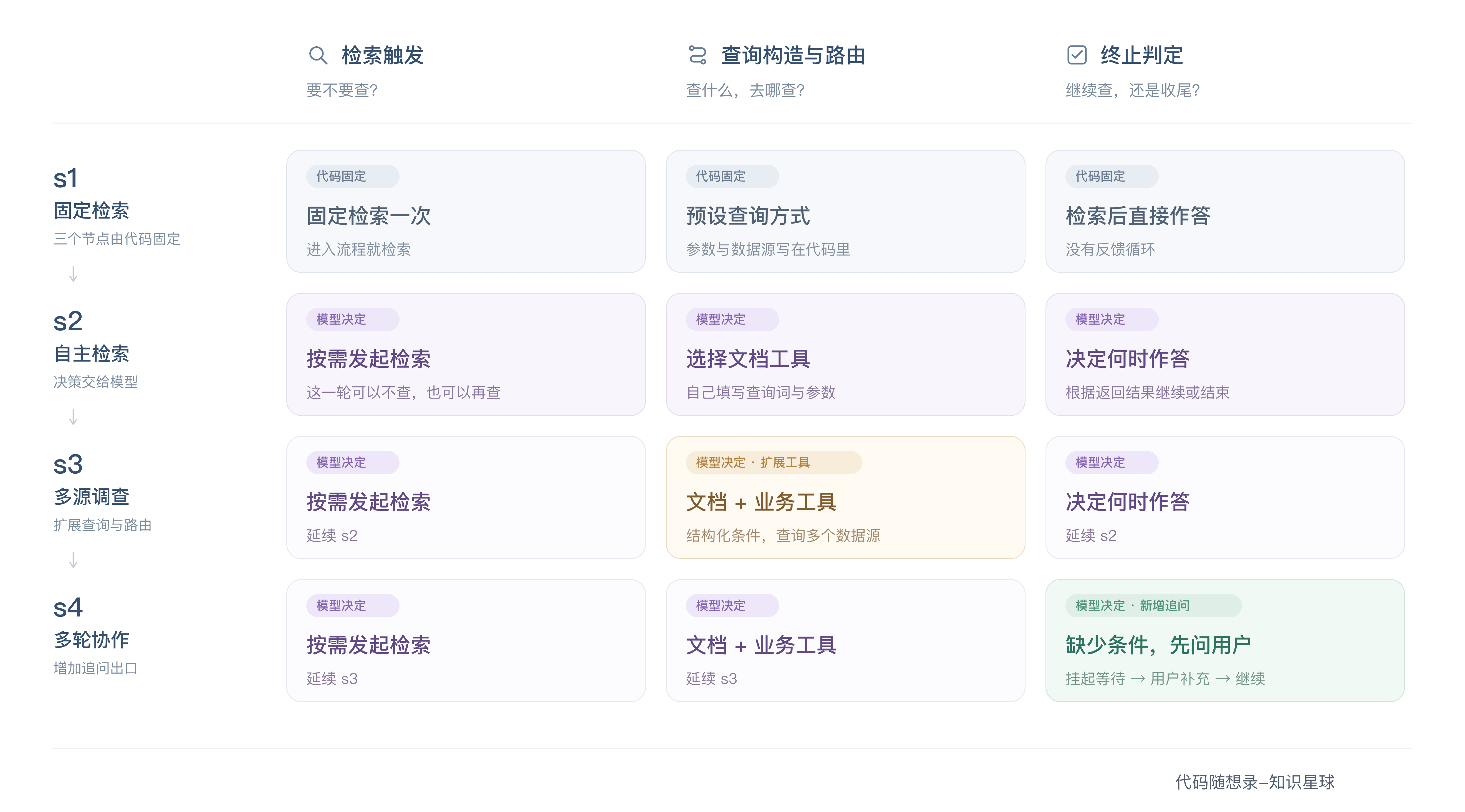Screen dimensions: 1465x812
Task: Click the text 进入流程就检索
Action: 358,250
